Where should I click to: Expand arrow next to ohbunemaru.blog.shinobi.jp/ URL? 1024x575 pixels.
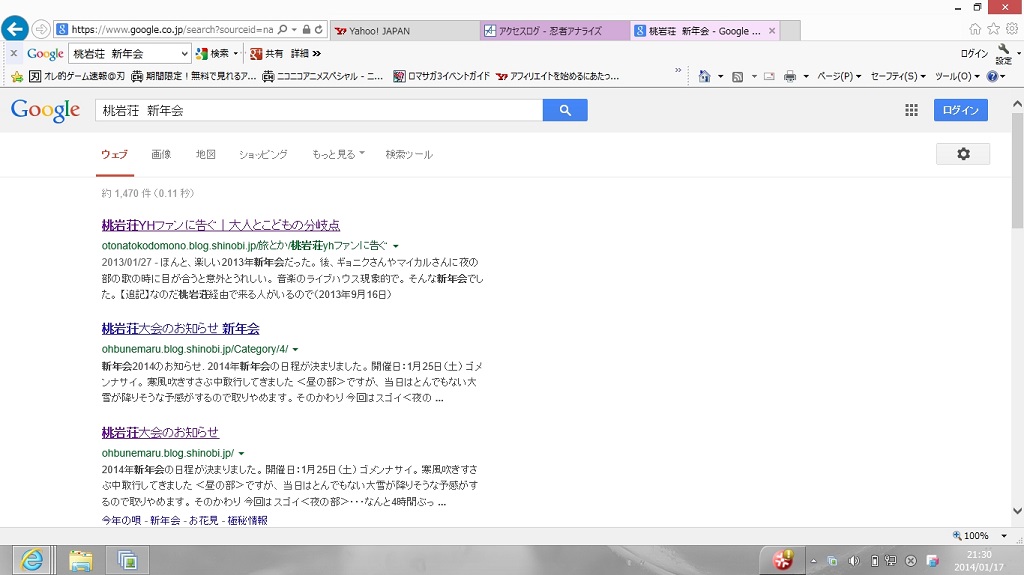pos(241,453)
